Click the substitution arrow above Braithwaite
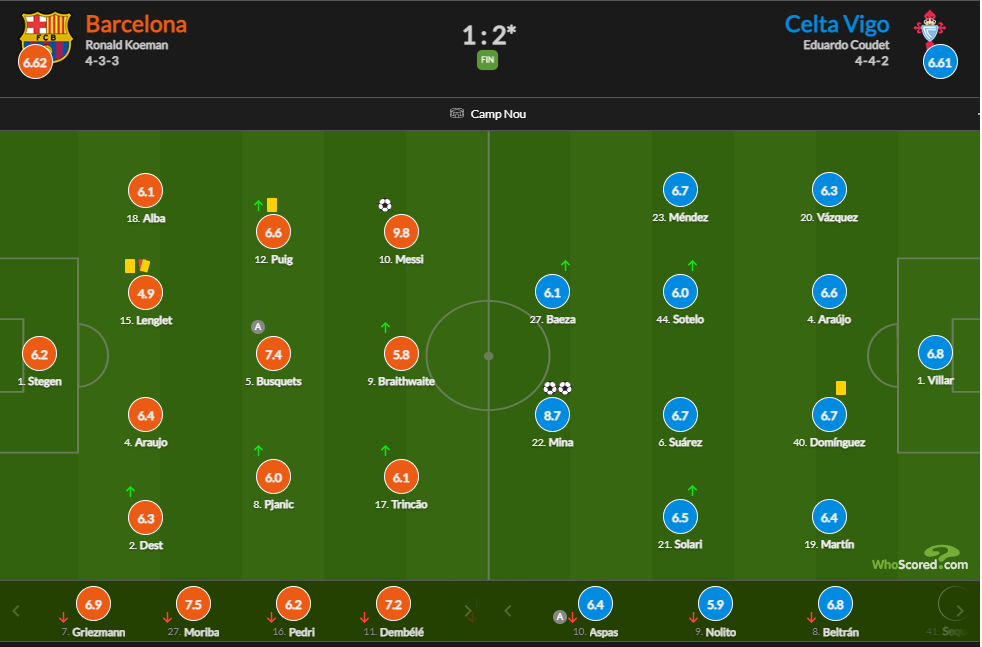The width and height of the screenshot is (982, 647). click(x=385, y=327)
